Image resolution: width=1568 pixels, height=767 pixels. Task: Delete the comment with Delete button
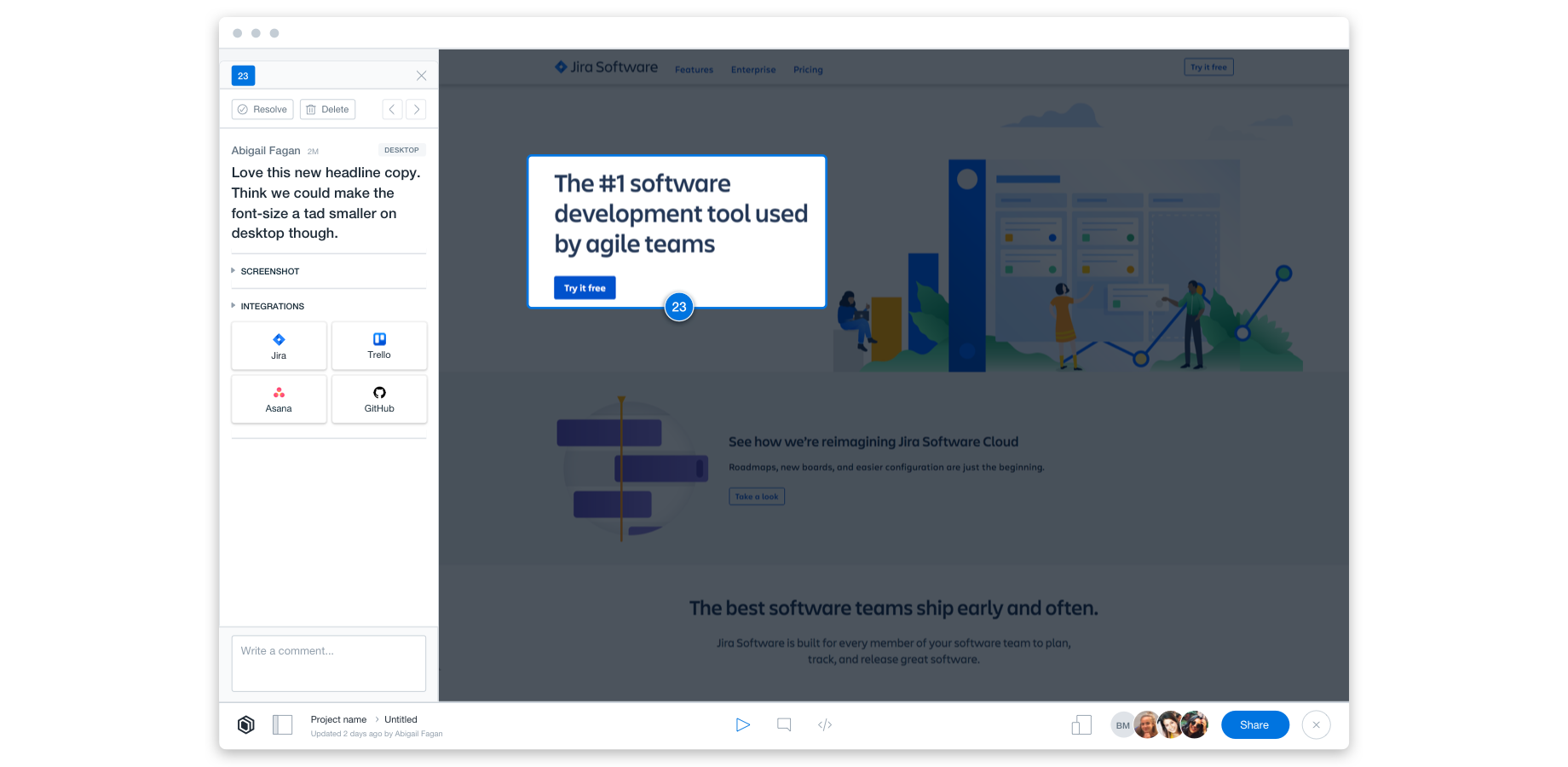[x=327, y=109]
